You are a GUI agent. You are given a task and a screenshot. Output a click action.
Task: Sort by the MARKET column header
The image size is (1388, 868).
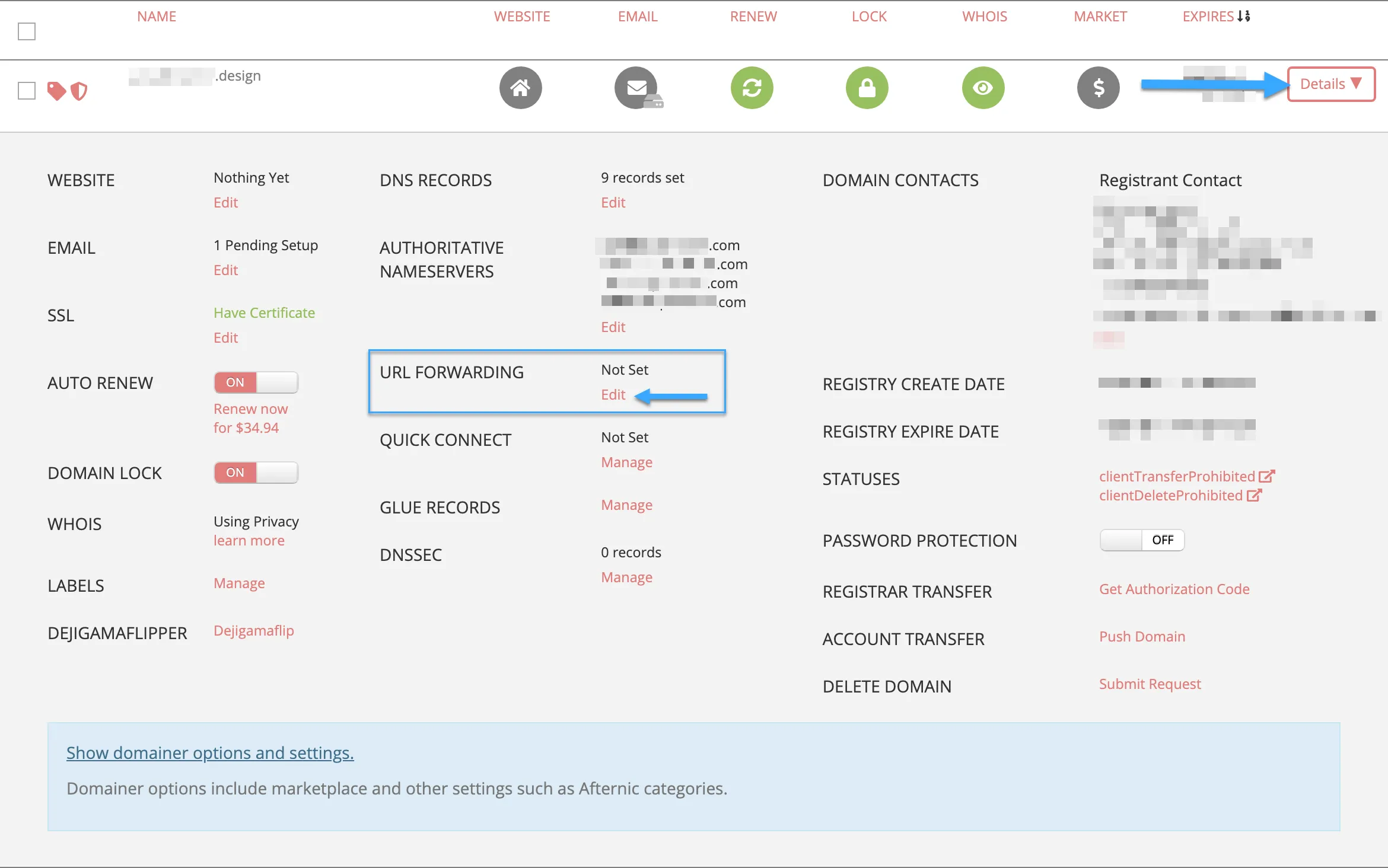point(1100,17)
